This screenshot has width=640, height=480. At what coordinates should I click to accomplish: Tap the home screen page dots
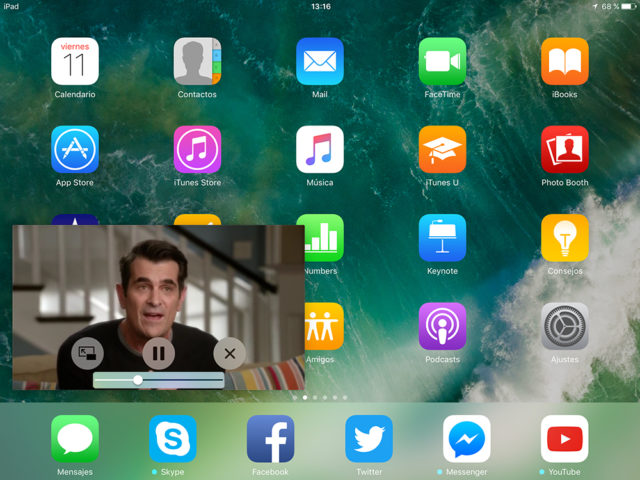[320, 397]
